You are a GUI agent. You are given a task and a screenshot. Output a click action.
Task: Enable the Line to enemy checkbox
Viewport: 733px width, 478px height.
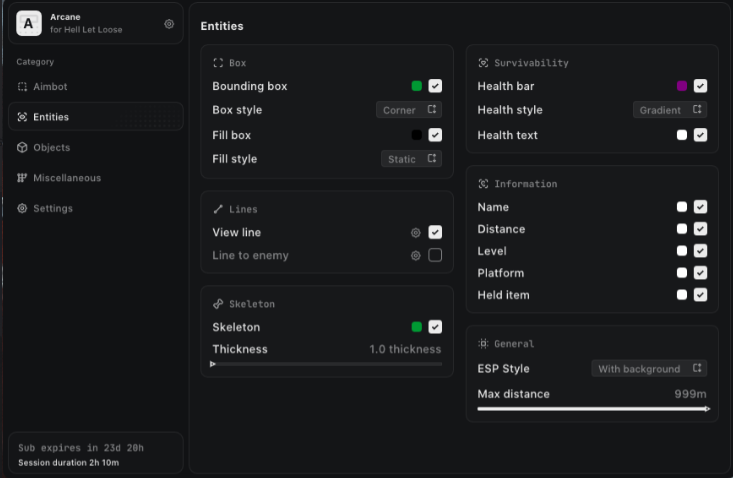[x=435, y=256]
